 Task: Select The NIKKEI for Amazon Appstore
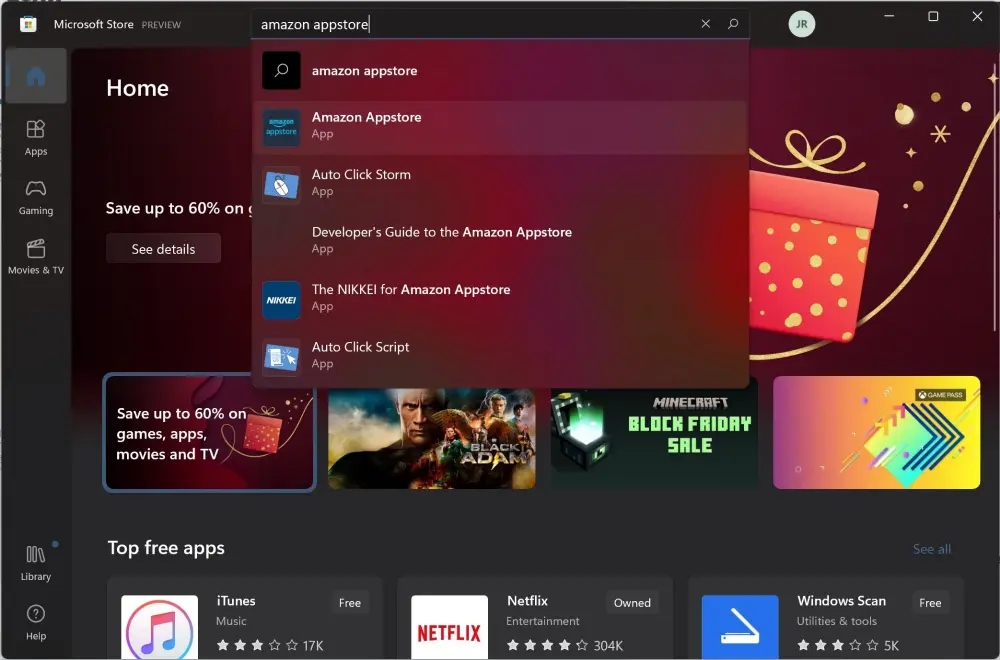[500, 299]
